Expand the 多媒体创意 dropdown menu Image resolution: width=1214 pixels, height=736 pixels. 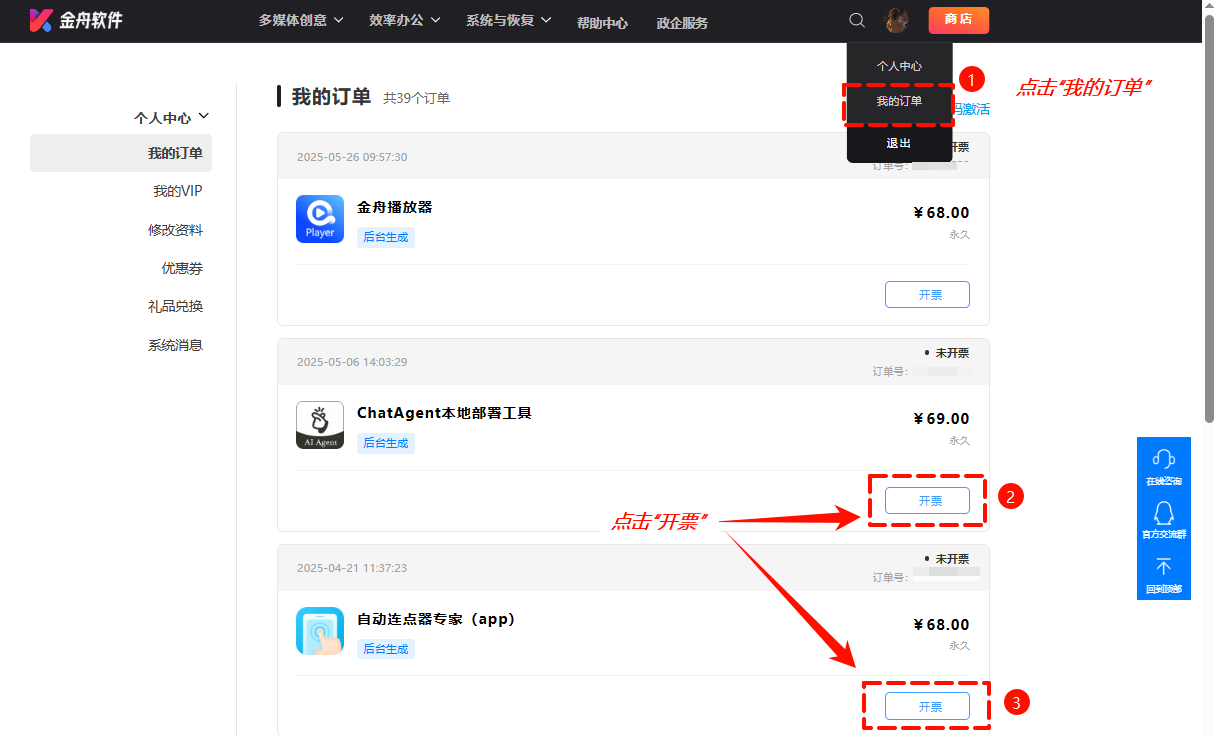(x=301, y=20)
